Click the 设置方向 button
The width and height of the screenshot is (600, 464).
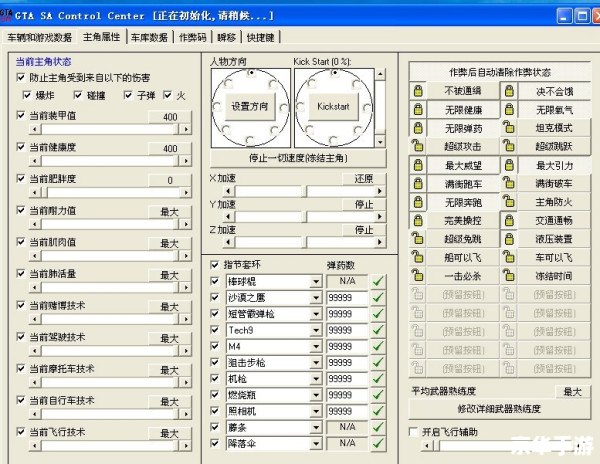[250, 106]
